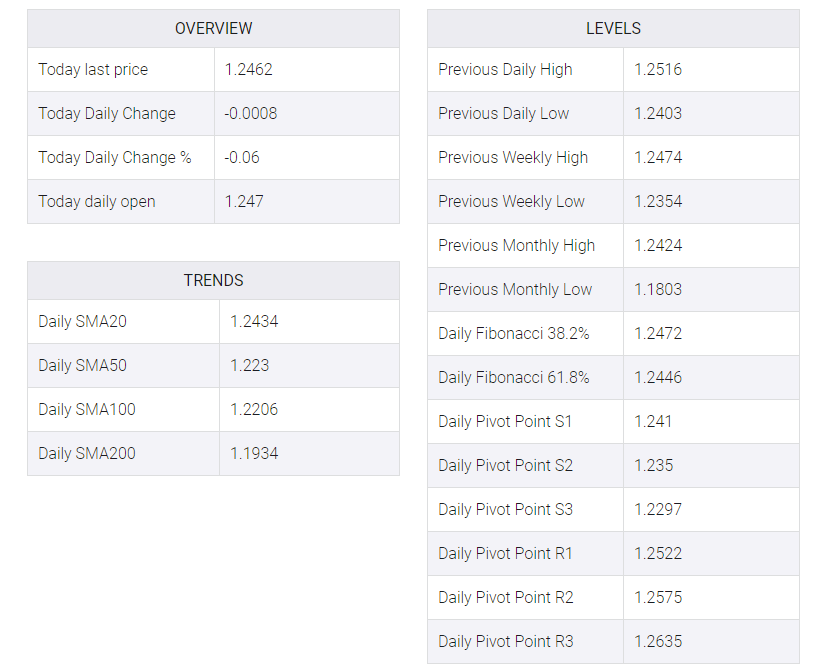Click the Daily SMA50 value 1.223
Viewport: 821px width, 672px height.
tap(249, 366)
